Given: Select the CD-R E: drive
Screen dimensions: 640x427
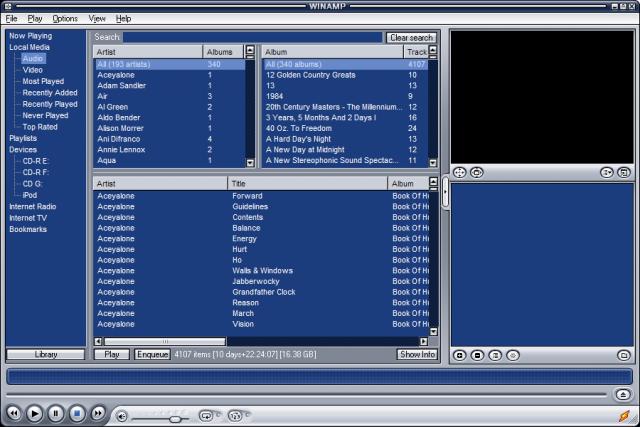Looking at the screenshot, I should click(35, 161).
